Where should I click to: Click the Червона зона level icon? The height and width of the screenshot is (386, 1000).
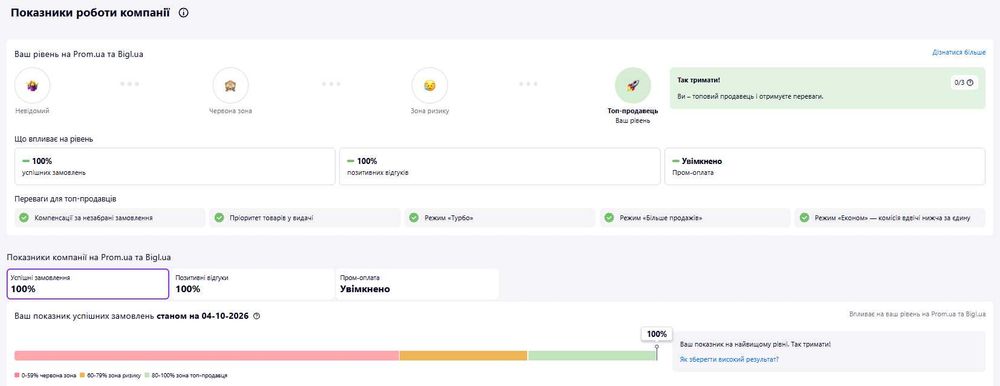(230, 85)
